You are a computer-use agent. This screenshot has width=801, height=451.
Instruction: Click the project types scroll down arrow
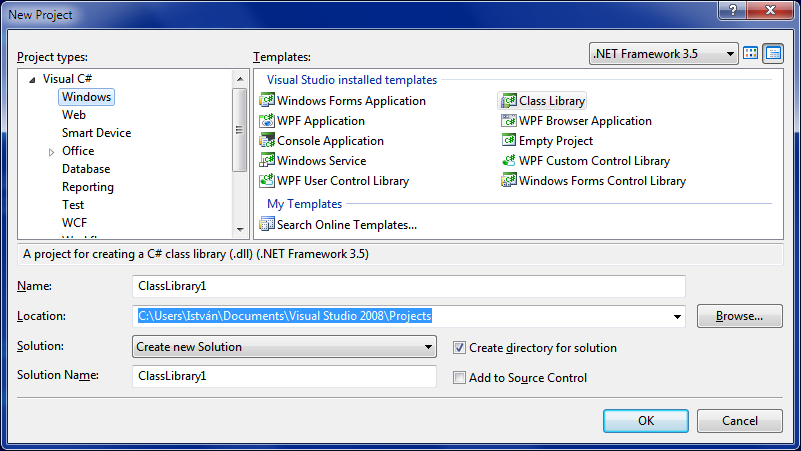pyautogui.click(x=240, y=230)
